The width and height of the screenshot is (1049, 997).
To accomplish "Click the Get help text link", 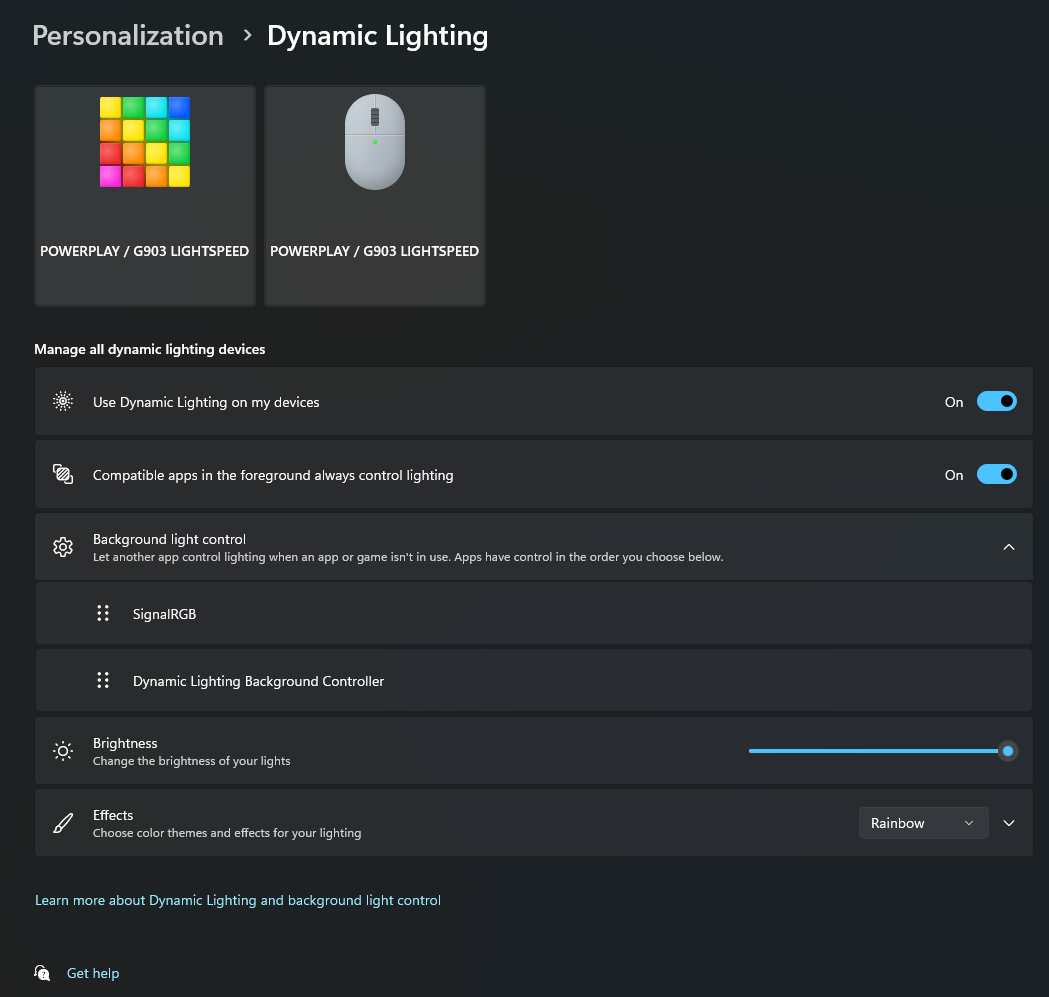I will [x=93, y=973].
